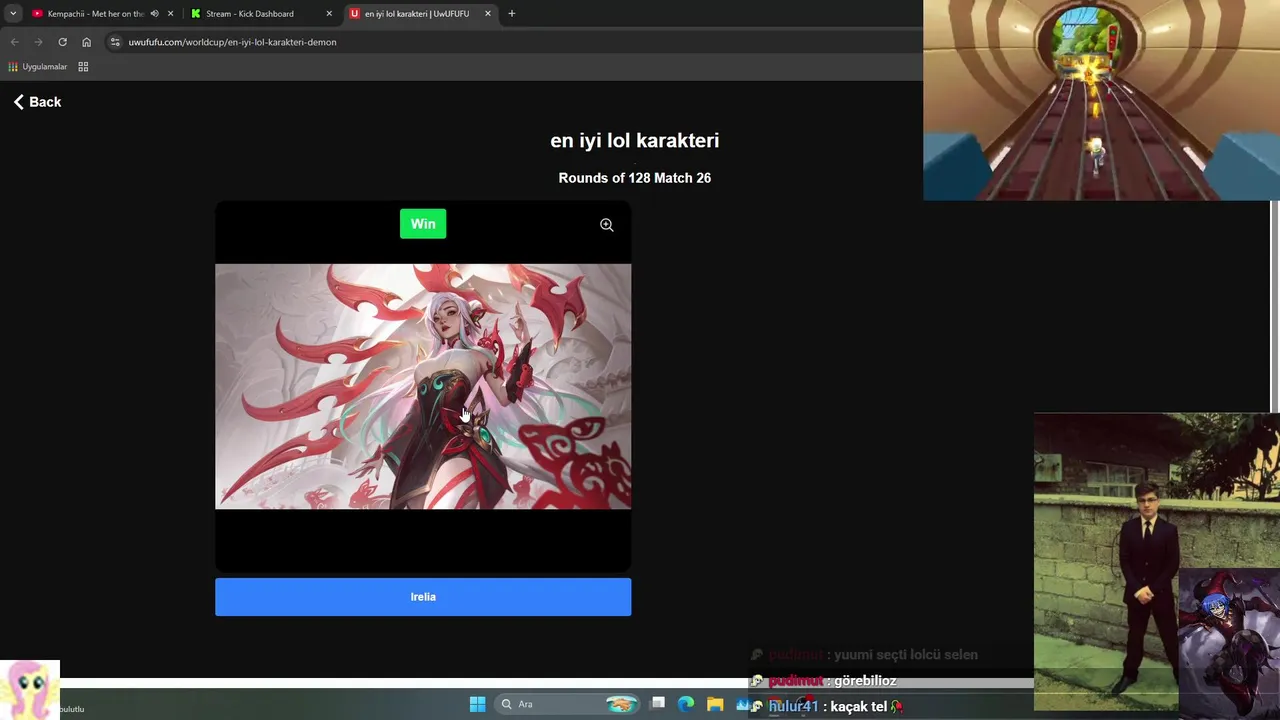Image resolution: width=1280 pixels, height=720 pixels.
Task: Open a new browser tab
Action: point(512,14)
